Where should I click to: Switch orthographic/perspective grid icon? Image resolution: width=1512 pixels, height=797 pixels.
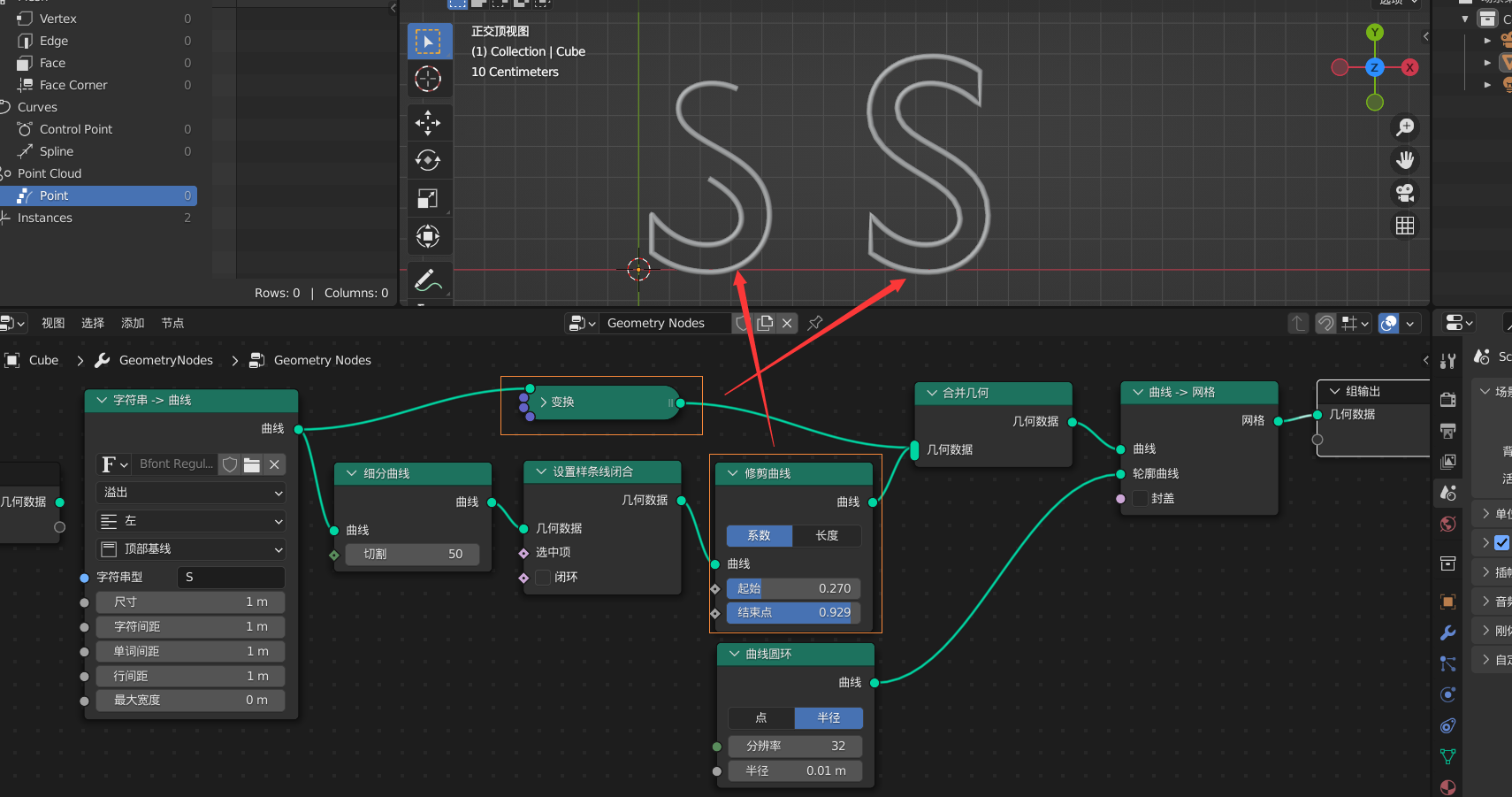[x=1405, y=226]
